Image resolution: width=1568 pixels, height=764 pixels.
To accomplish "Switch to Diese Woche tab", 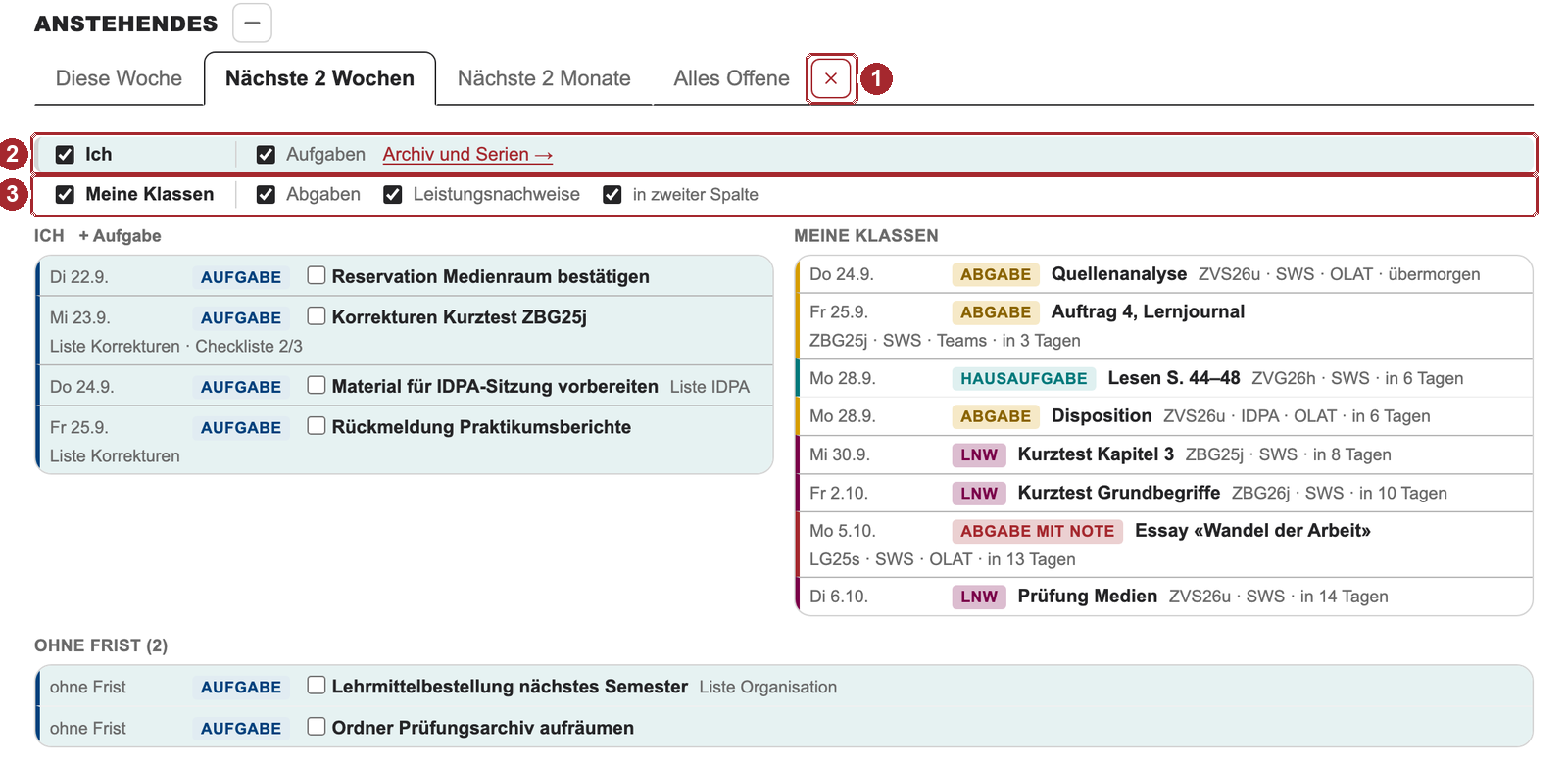I will (119, 78).
